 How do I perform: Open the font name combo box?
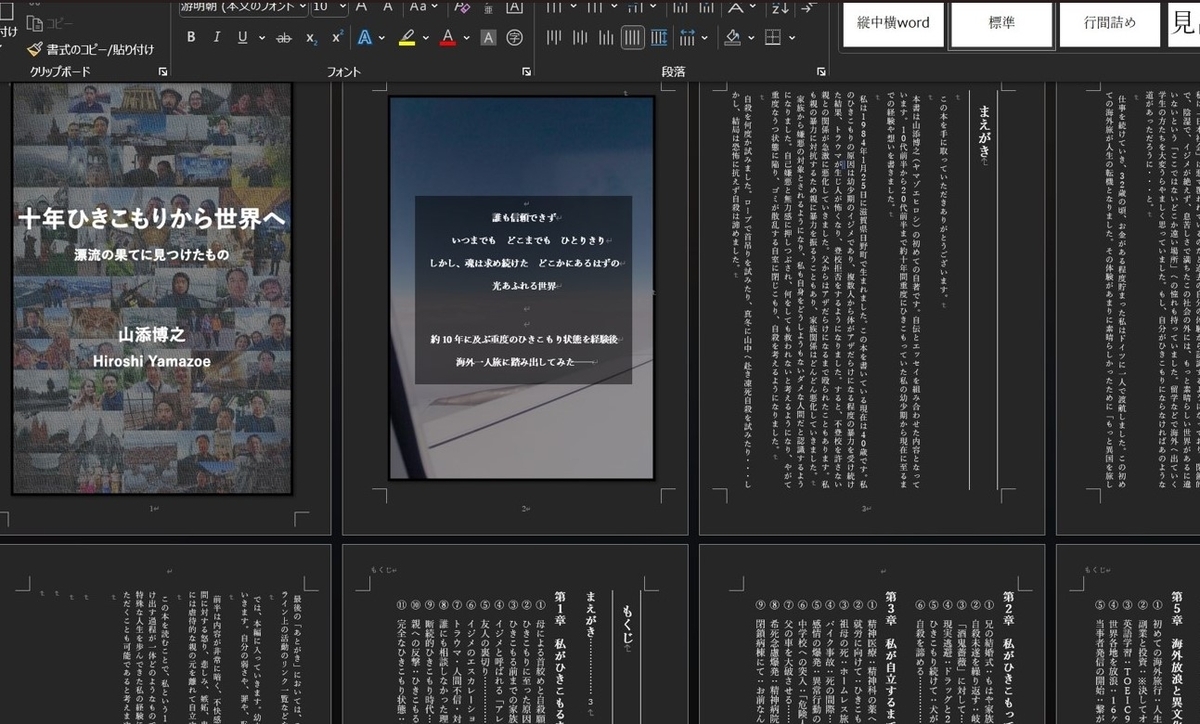pyautogui.click(x=242, y=7)
